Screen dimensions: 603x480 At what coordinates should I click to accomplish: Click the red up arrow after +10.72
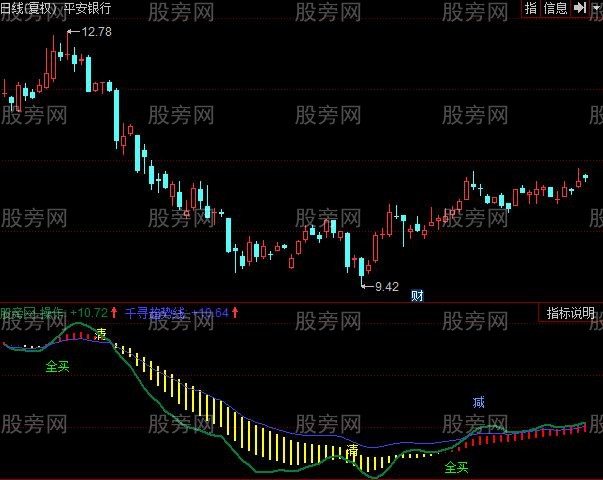click(114, 313)
